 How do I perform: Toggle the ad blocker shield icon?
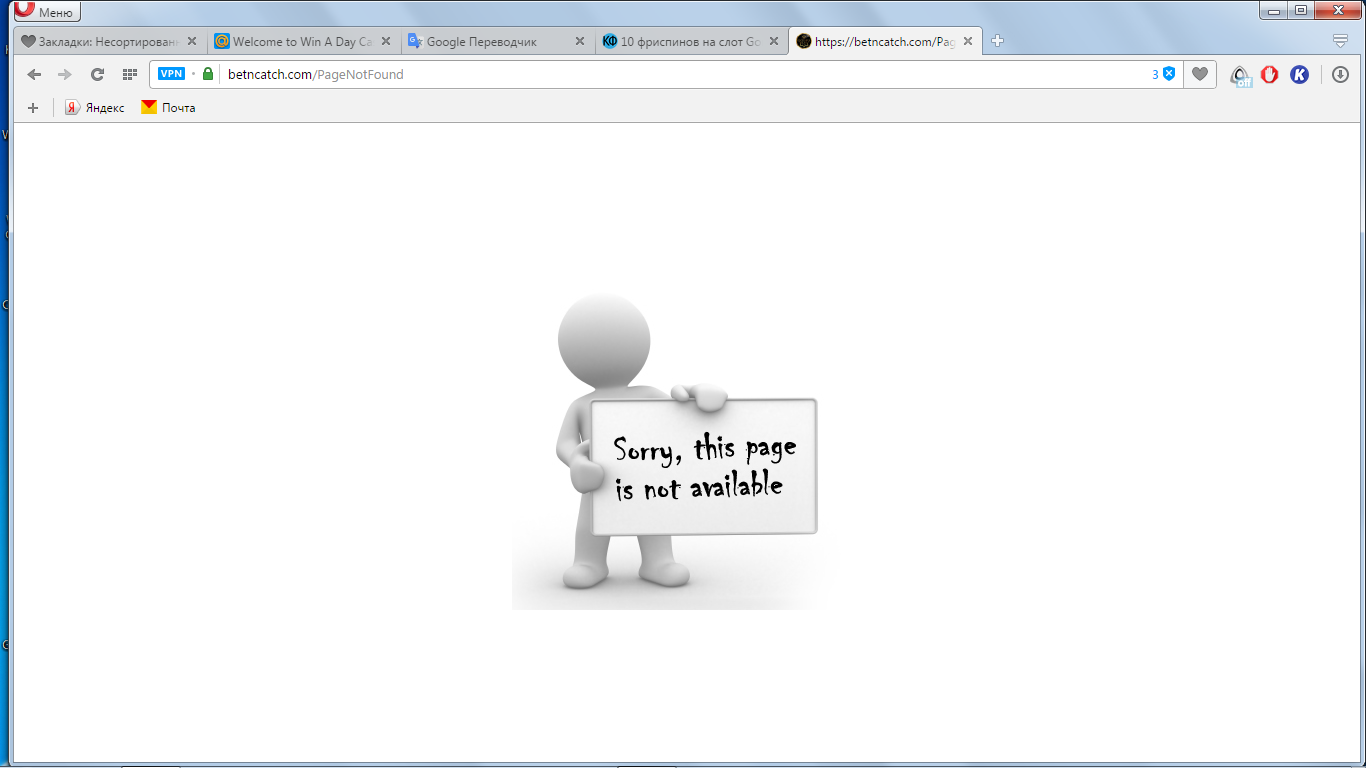coord(1168,74)
